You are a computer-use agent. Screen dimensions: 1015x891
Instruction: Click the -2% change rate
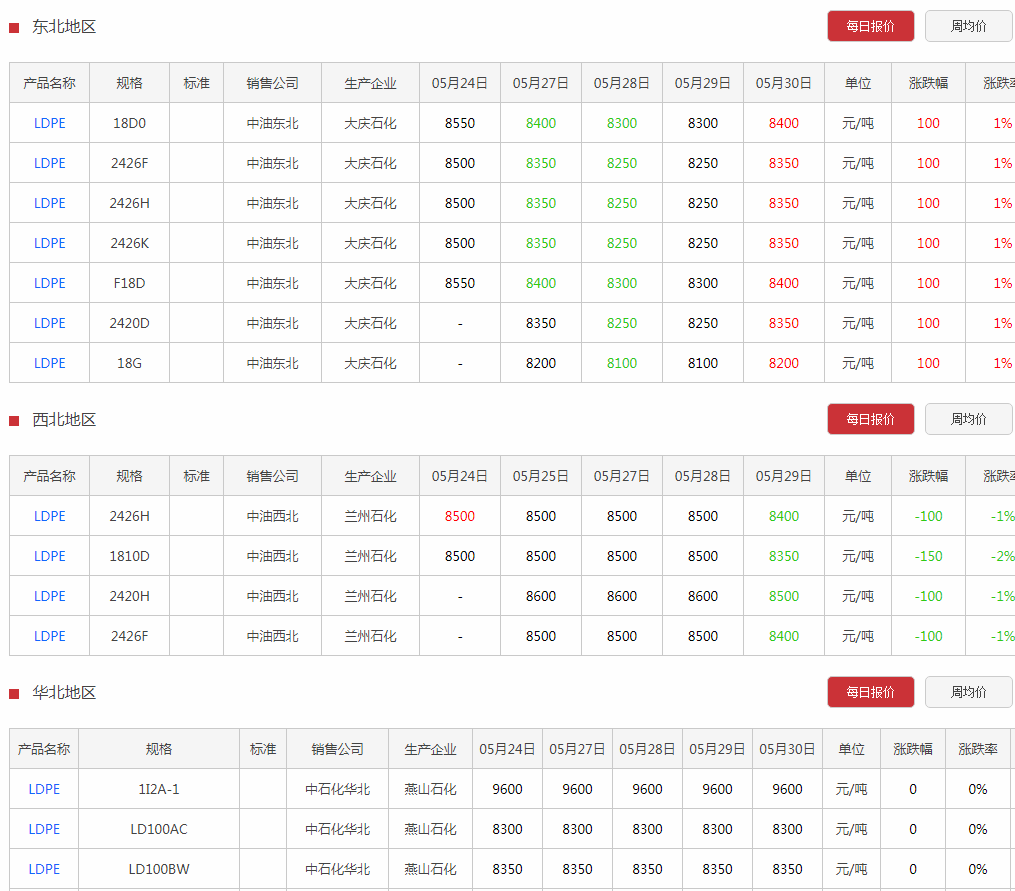point(1002,557)
